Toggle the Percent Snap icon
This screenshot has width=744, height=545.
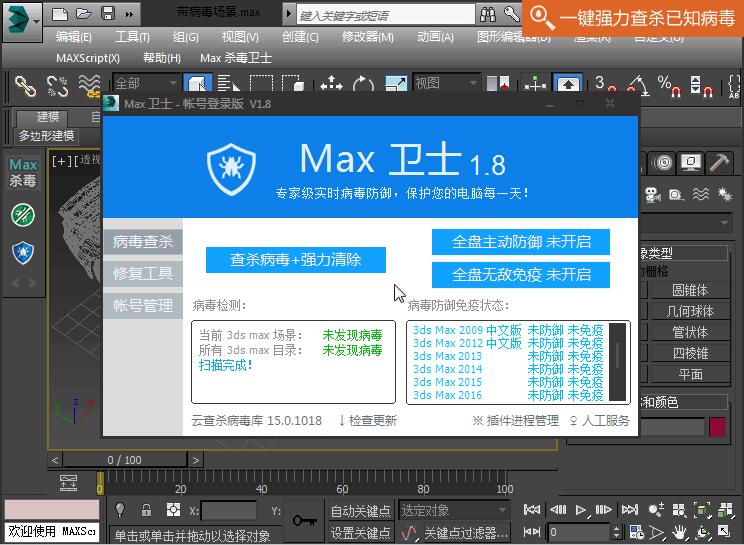pos(669,85)
